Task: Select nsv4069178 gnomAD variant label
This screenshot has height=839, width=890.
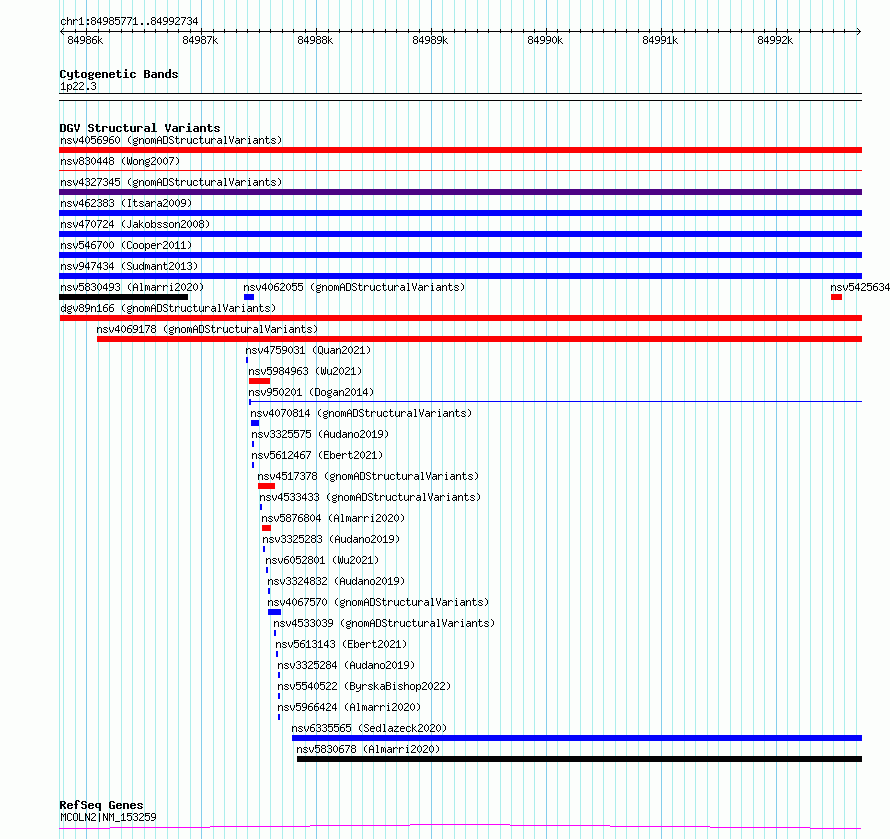Action: pos(207,329)
